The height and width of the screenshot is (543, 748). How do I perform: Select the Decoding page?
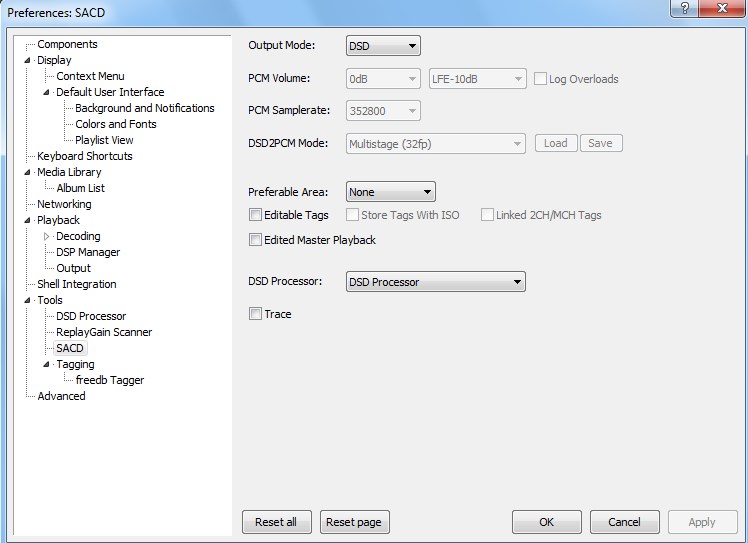pyautogui.click(x=78, y=236)
